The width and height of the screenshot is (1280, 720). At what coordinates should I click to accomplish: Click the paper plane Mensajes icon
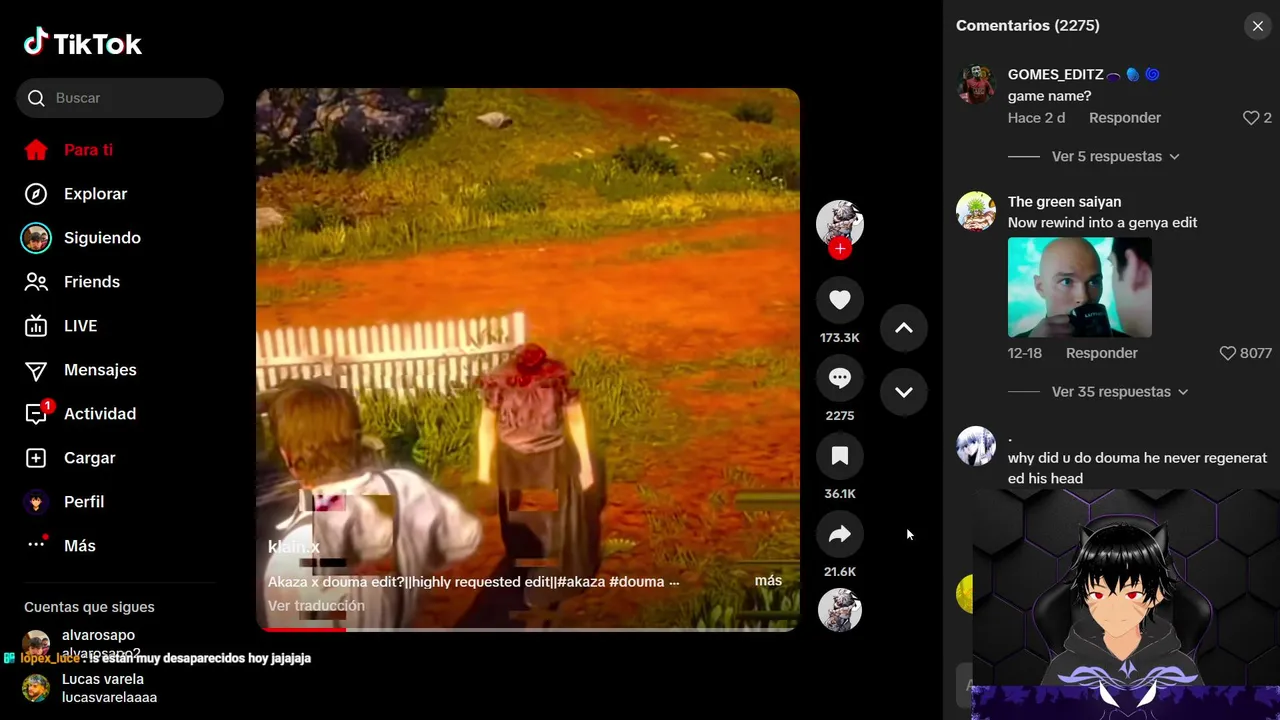(36, 370)
